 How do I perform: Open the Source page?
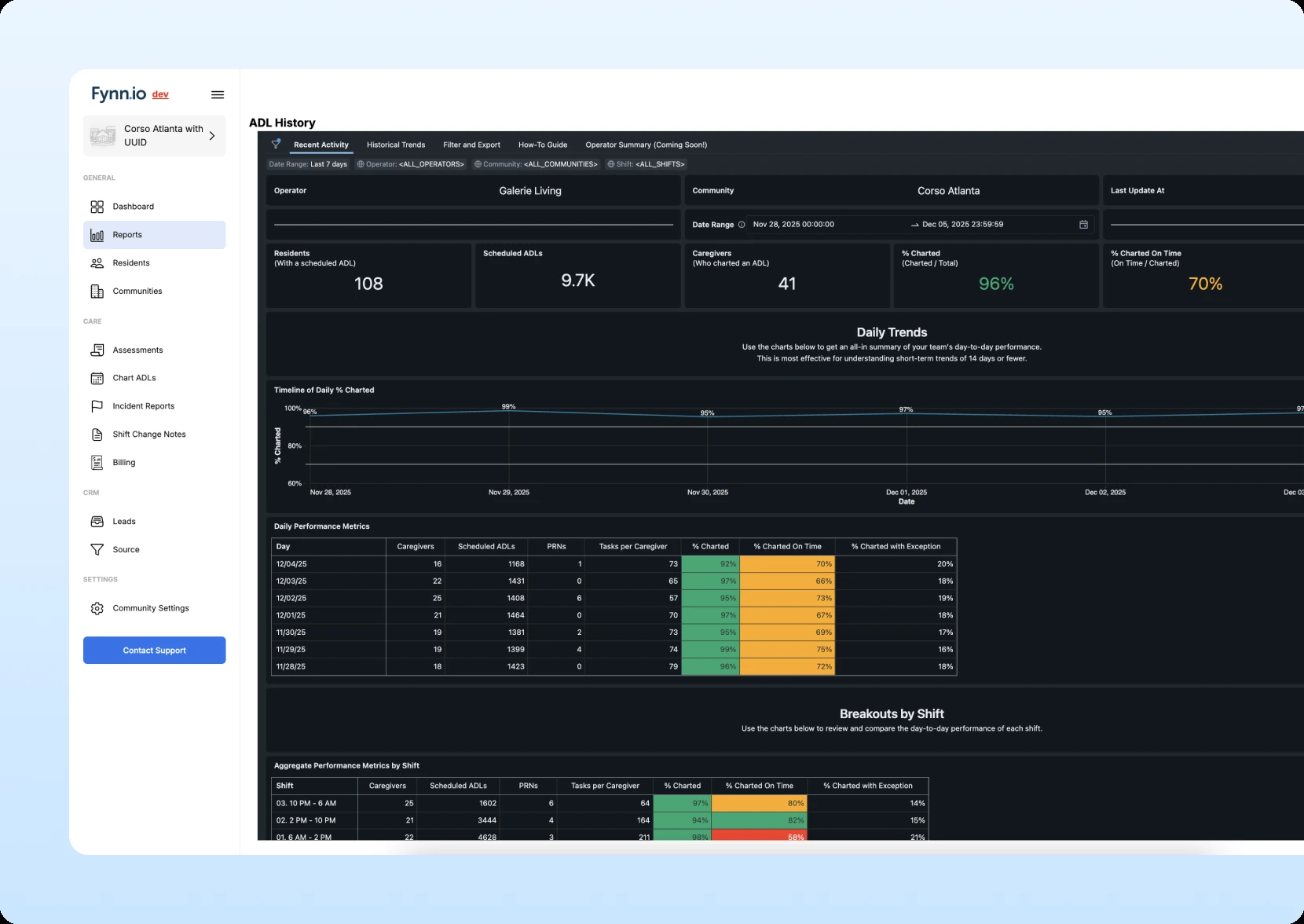point(154,550)
